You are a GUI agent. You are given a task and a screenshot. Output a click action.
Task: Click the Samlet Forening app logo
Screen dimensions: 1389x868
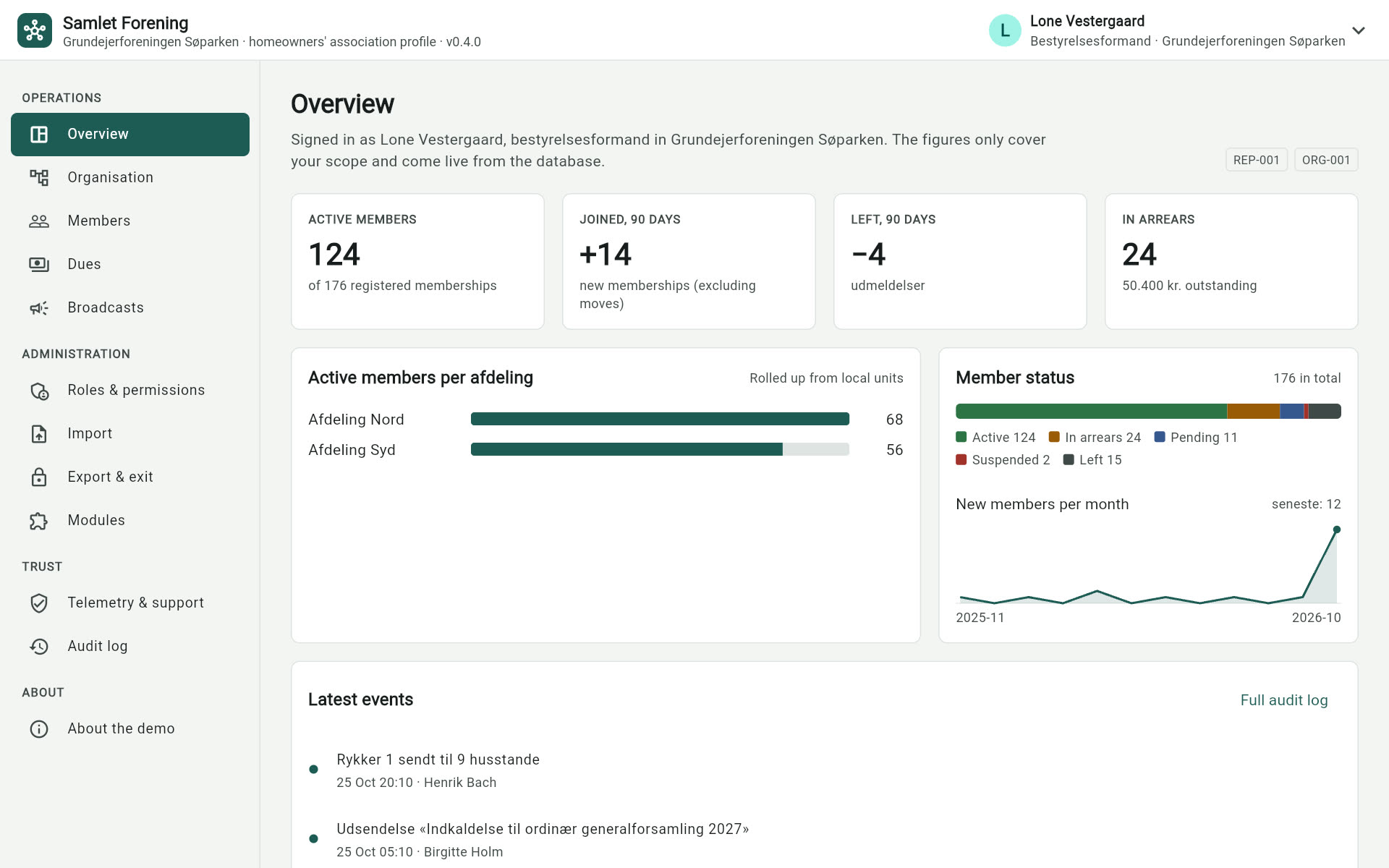pyautogui.click(x=35, y=30)
